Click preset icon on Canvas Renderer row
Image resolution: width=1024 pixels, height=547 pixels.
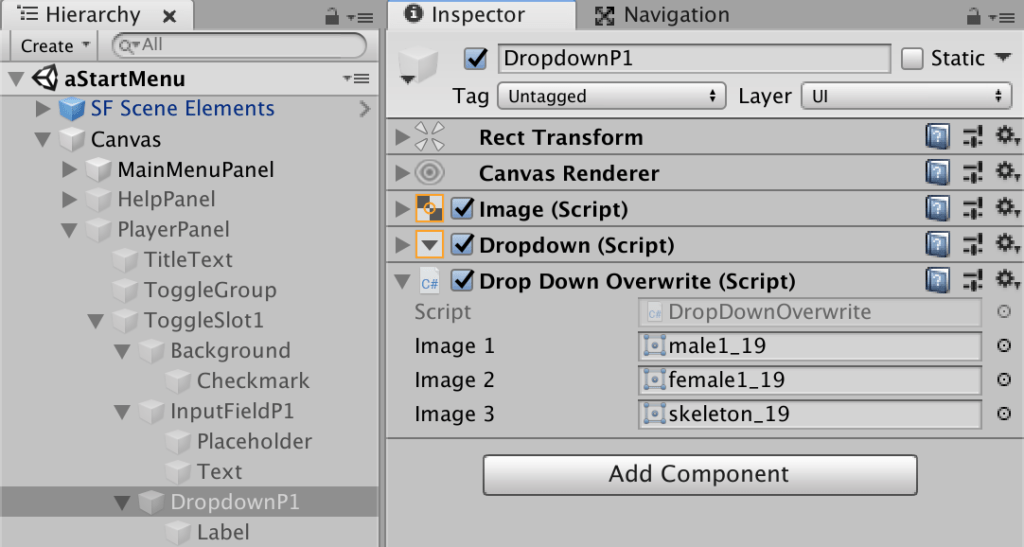tap(972, 174)
